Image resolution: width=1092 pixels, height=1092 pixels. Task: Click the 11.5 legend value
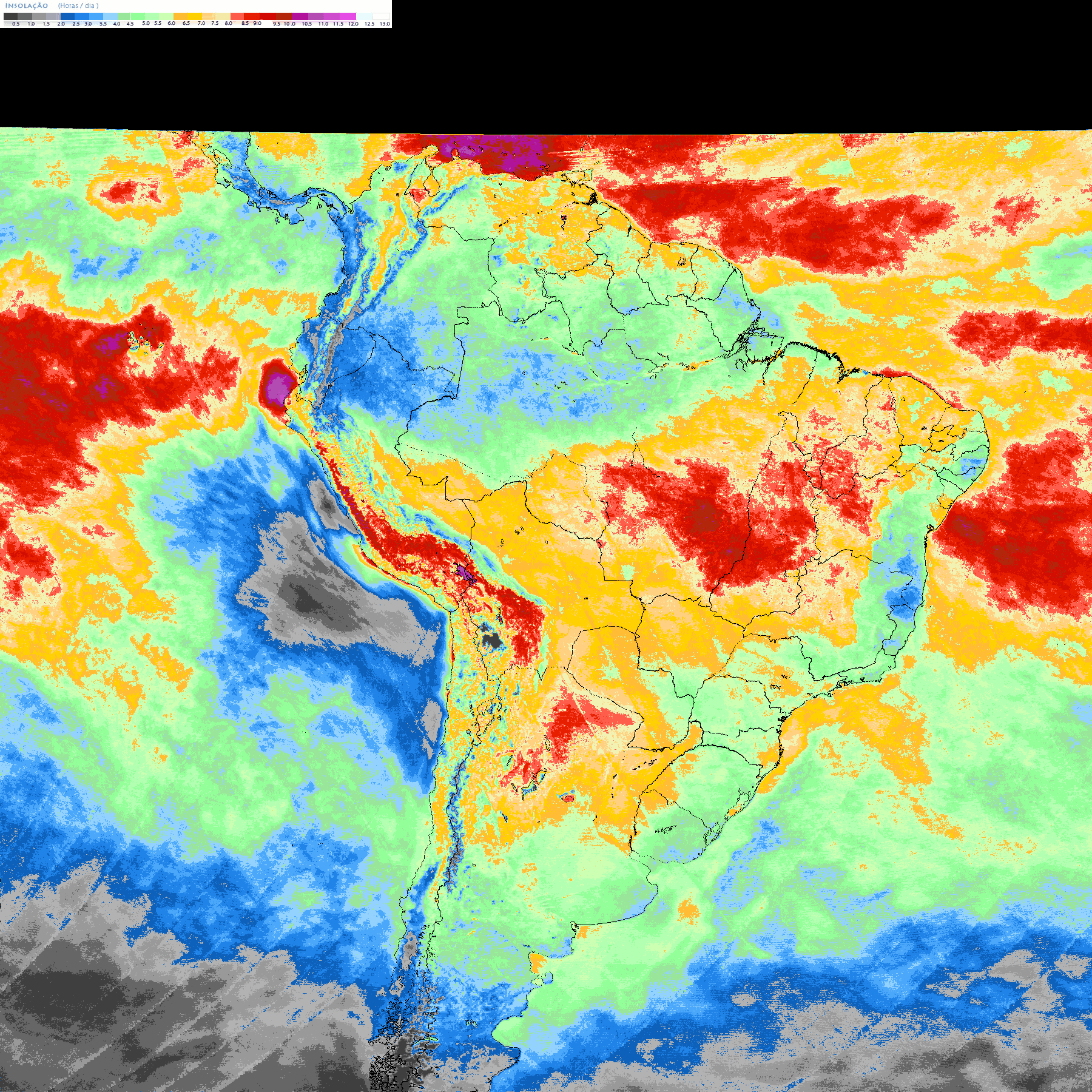tap(338, 24)
